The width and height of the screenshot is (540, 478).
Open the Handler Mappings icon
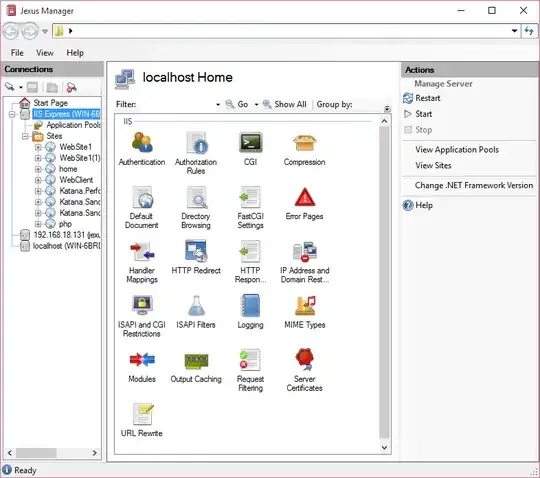142,251
